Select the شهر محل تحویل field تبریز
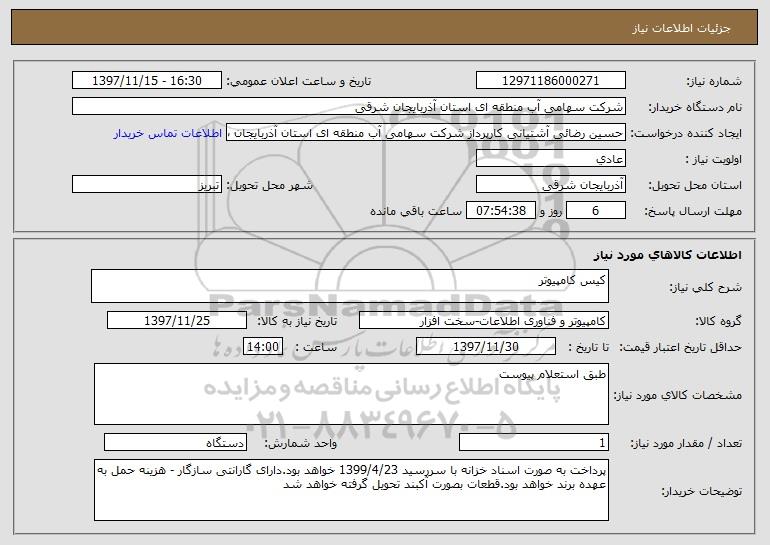 tap(147, 185)
